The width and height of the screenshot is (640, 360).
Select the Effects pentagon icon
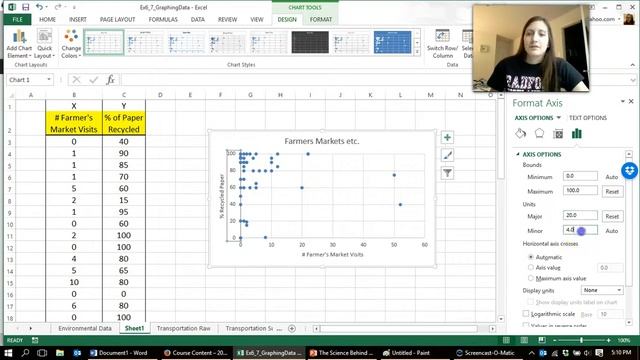(x=539, y=133)
